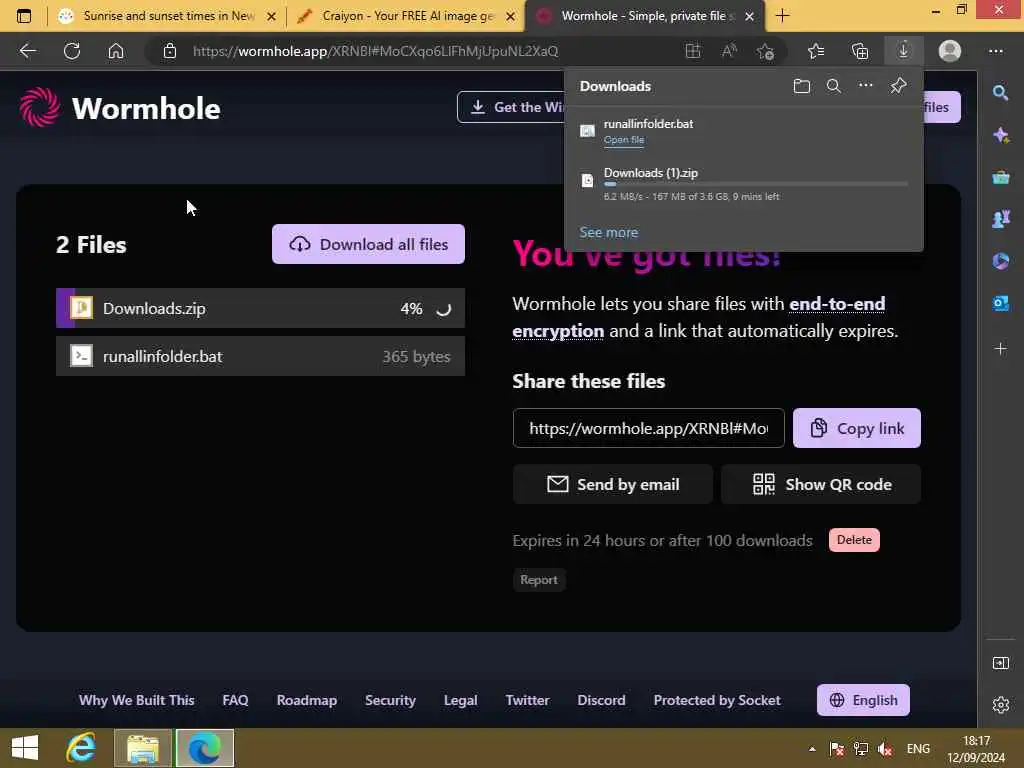
Task: Open sidebar Search icon
Action: coord(1000,93)
